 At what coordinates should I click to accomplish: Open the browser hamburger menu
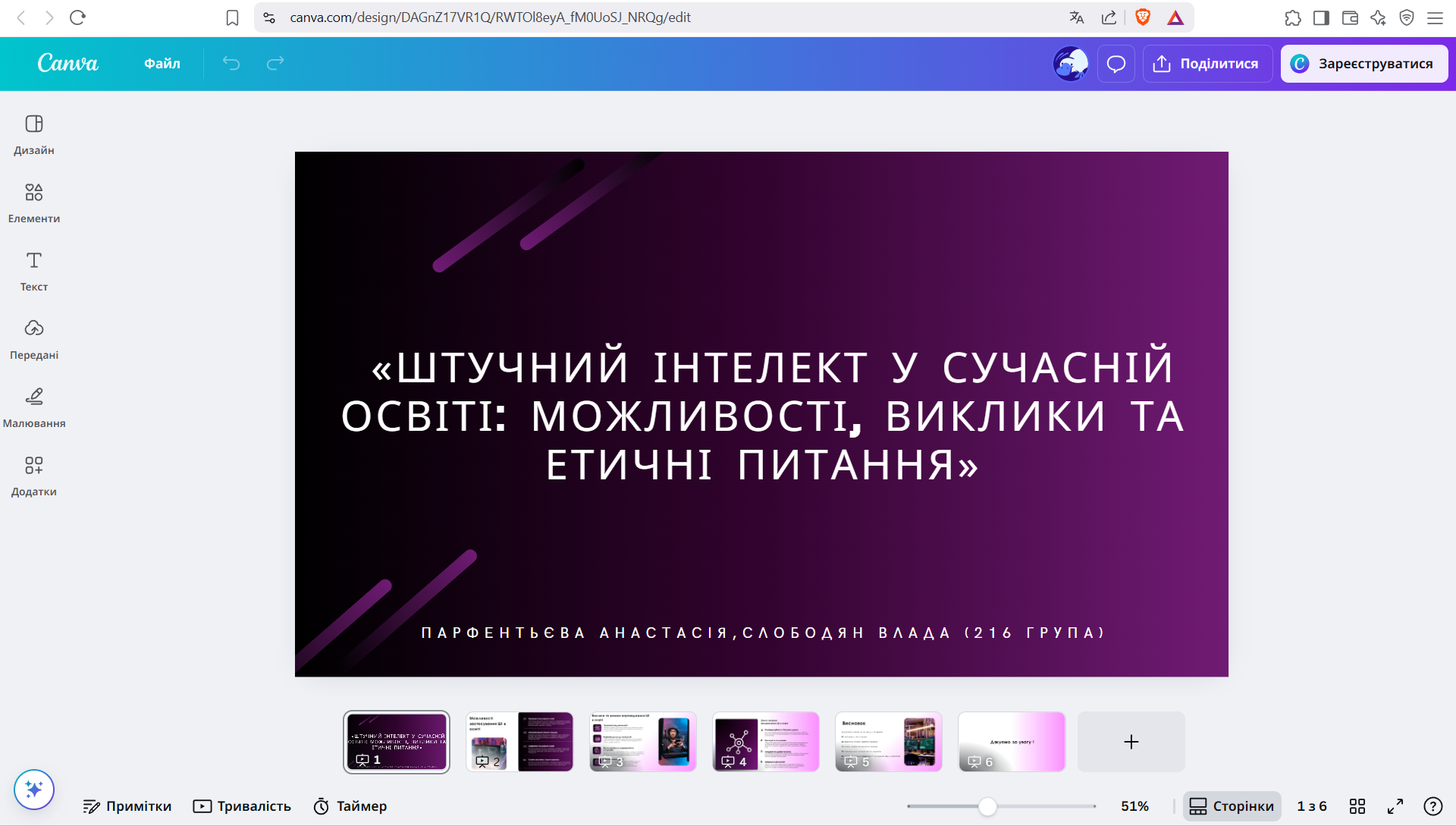tap(1435, 17)
